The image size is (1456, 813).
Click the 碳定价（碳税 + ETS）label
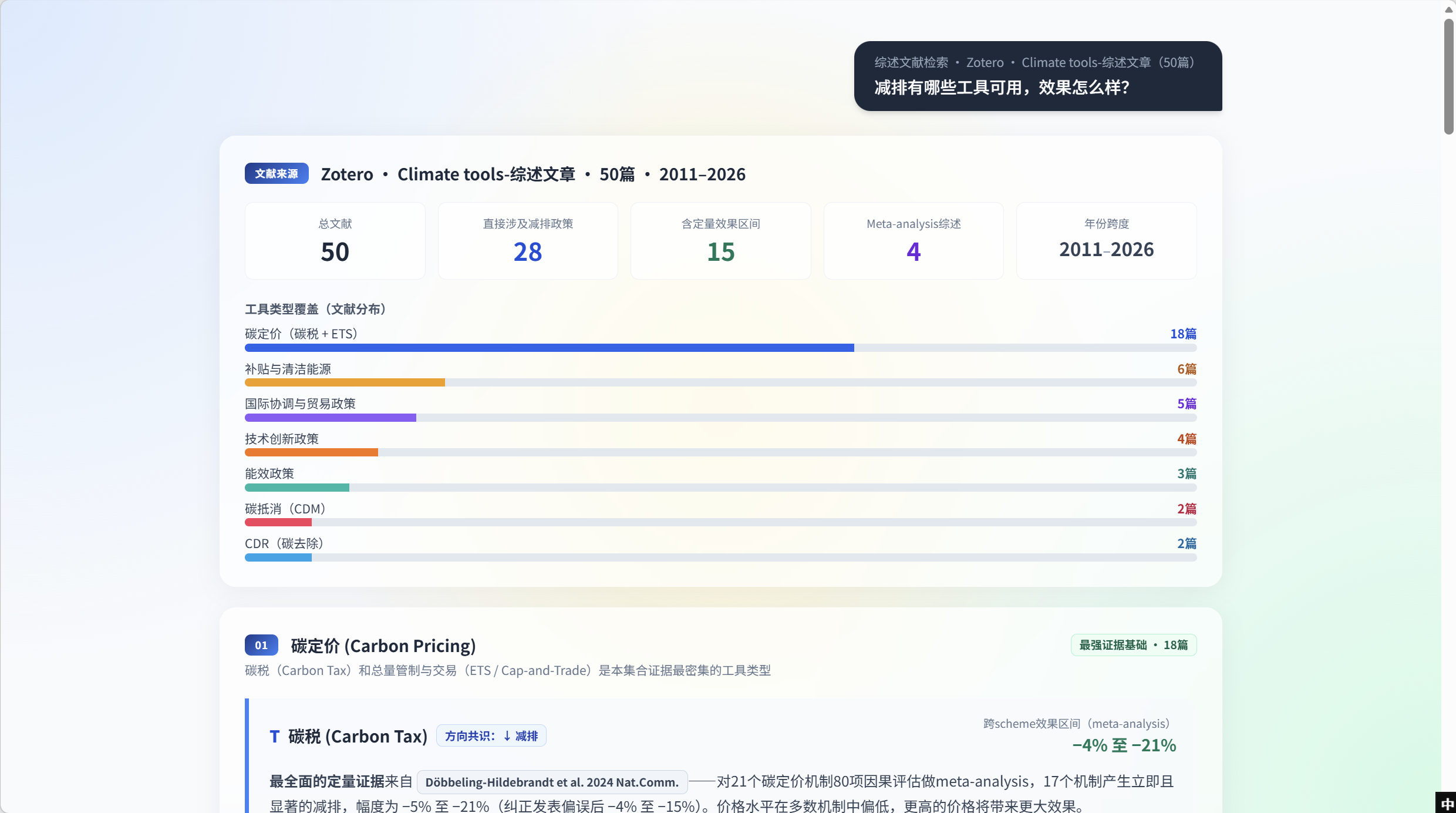click(x=302, y=334)
